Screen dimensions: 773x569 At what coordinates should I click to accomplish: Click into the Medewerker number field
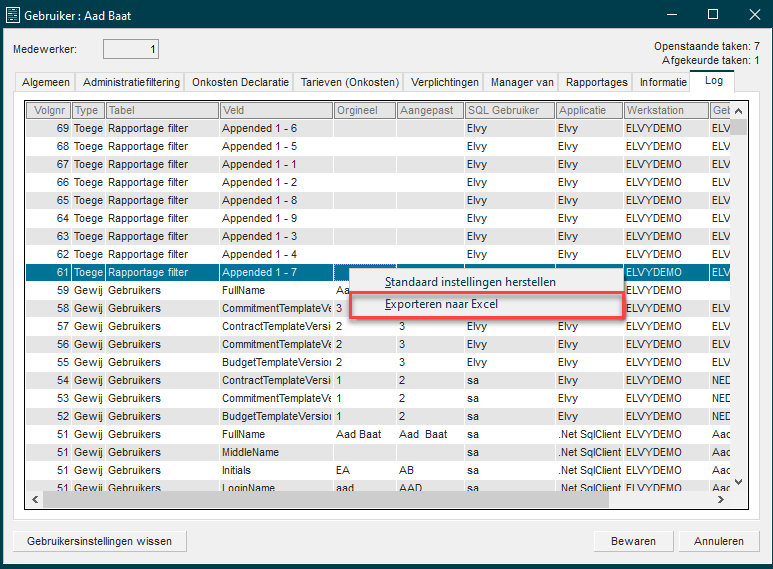[131, 49]
